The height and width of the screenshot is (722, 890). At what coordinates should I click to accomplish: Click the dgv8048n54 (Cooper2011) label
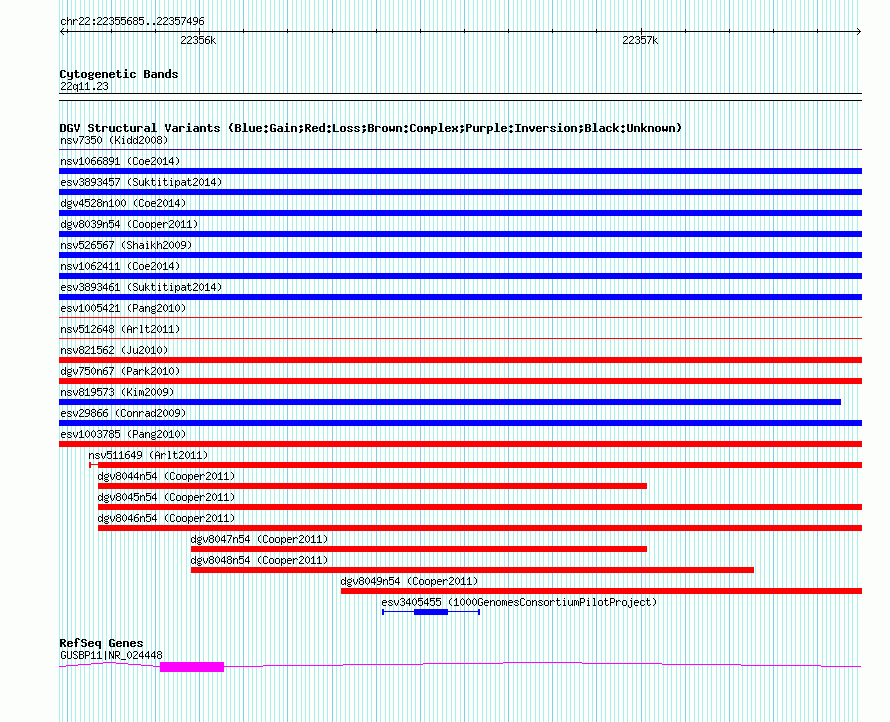(x=259, y=560)
